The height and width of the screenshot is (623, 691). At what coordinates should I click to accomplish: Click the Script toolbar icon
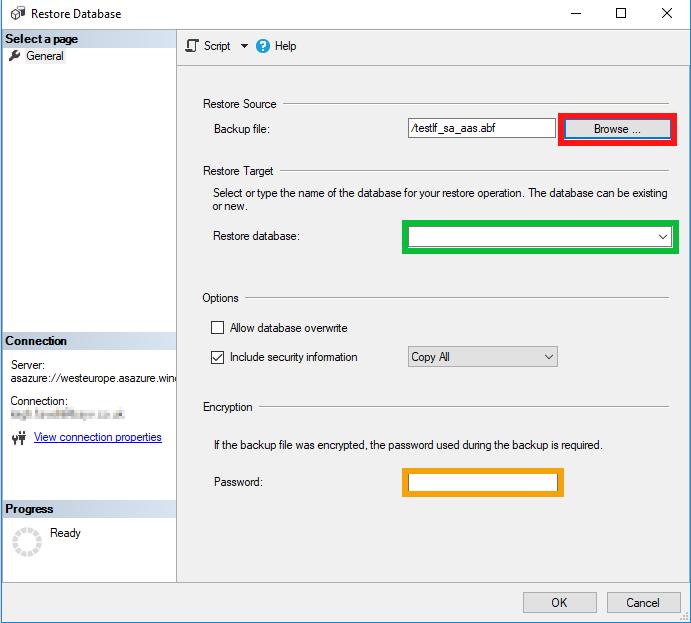click(x=193, y=46)
